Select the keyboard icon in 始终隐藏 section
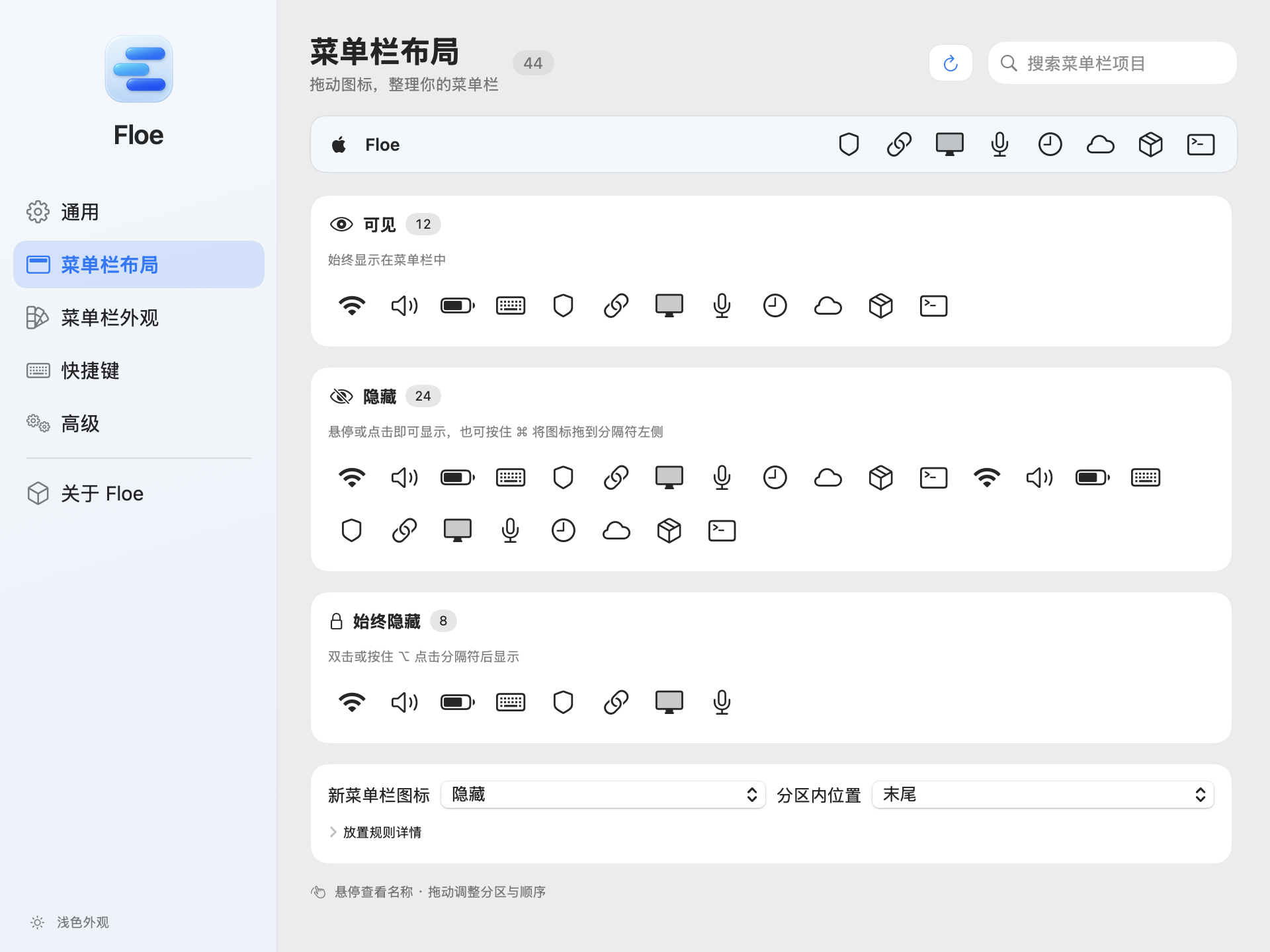1270x952 pixels. pyautogui.click(x=511, y=702)
